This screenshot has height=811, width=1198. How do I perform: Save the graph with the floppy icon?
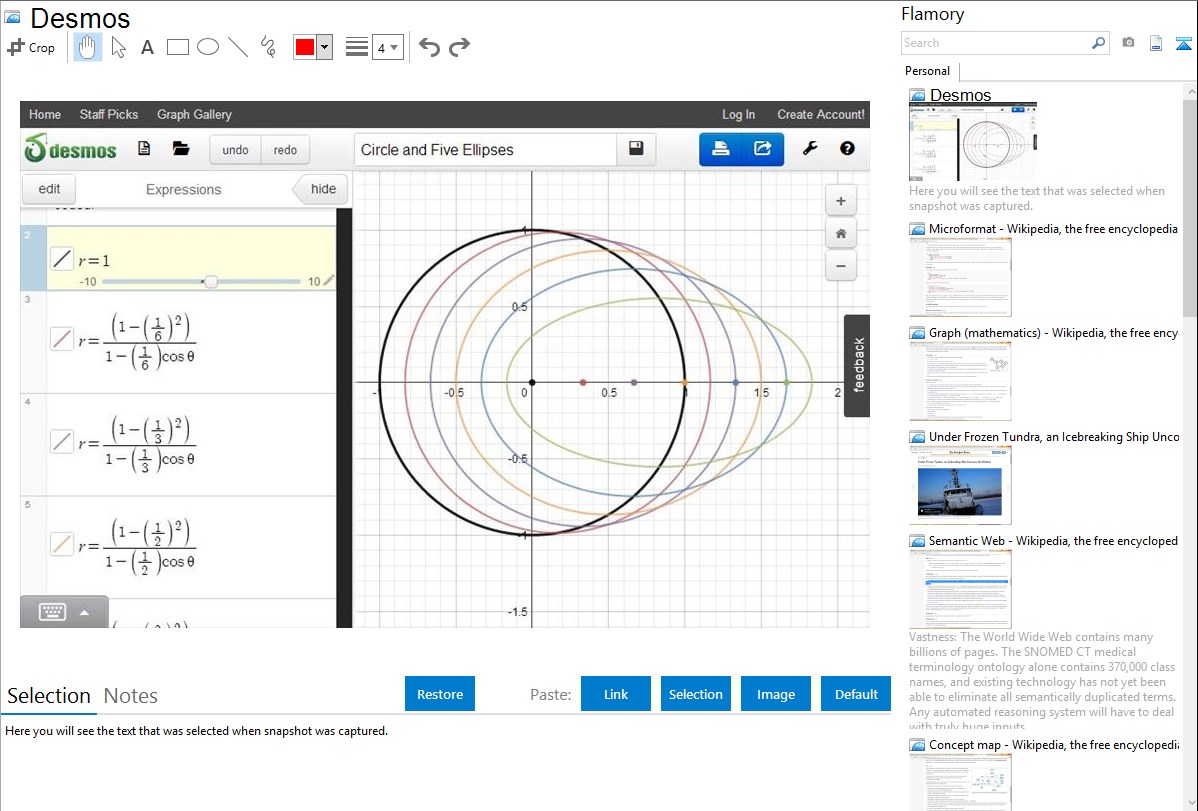636,148
